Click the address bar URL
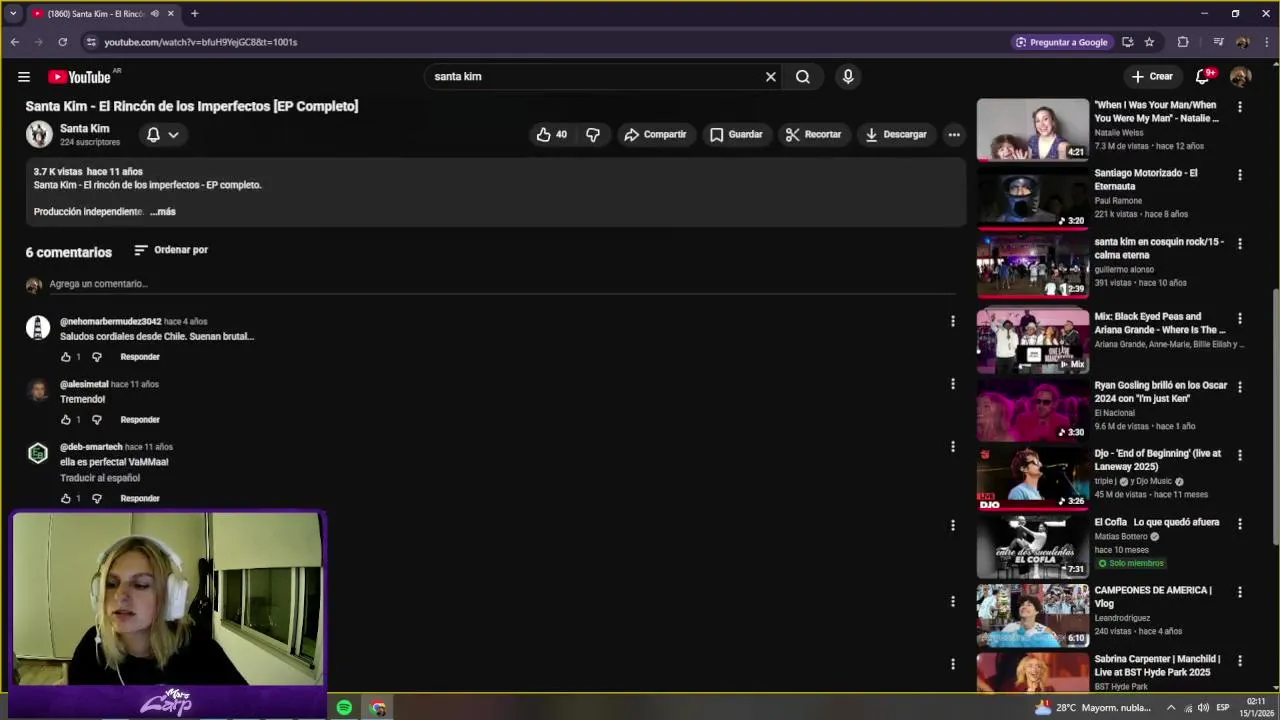Screen dimensions: 1280x720 201,42
